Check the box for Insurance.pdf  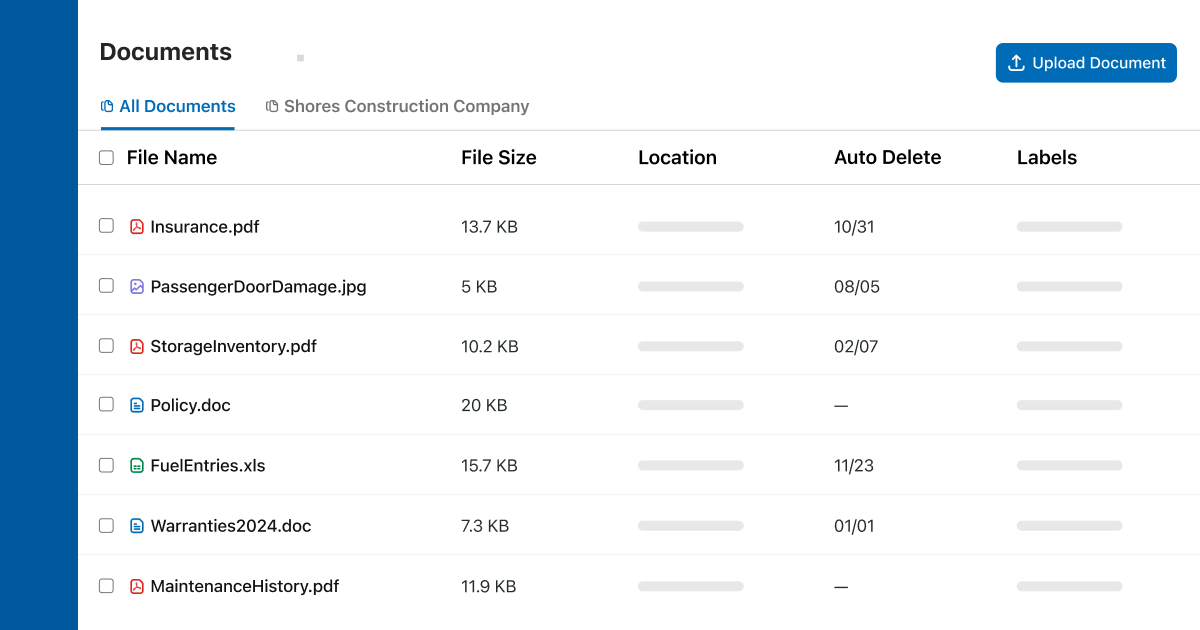coord(106,226)
